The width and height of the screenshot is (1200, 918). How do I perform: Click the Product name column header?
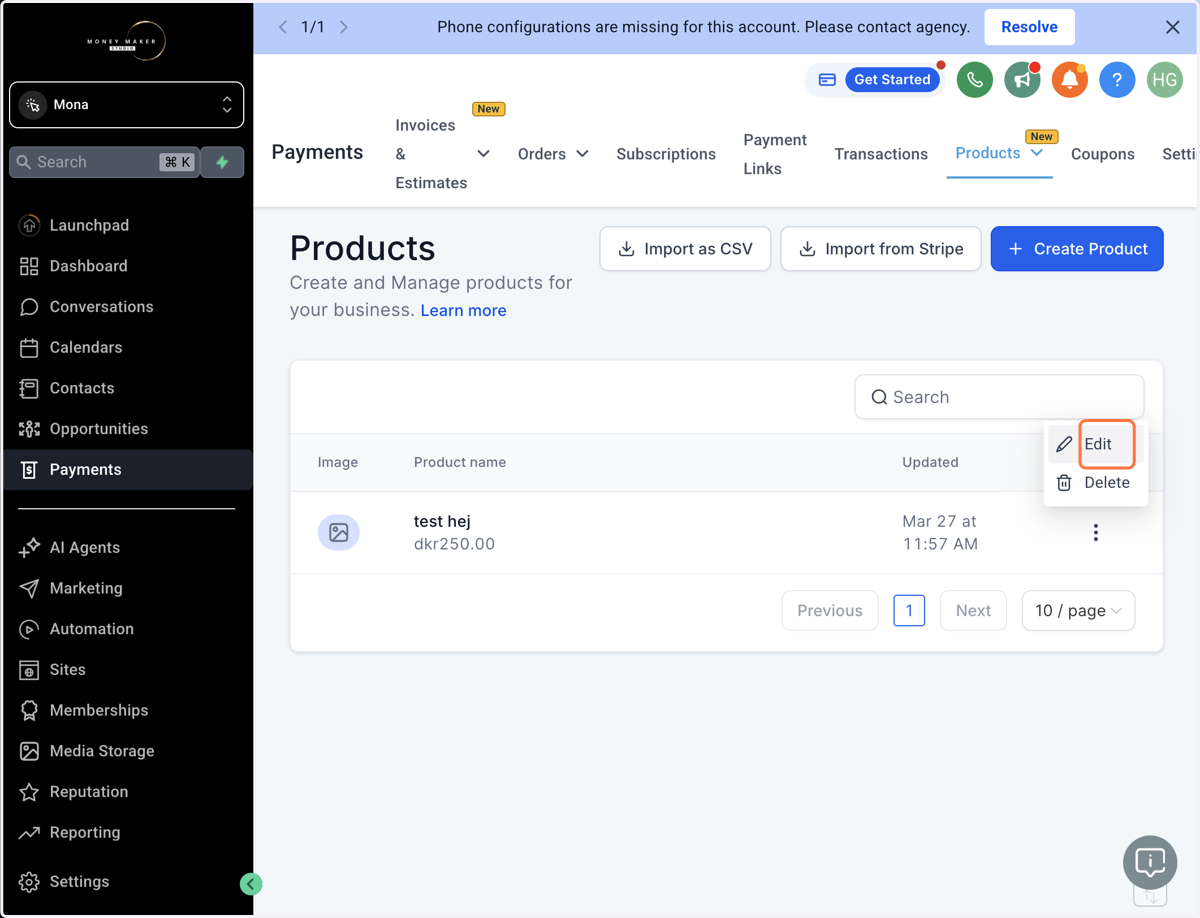[460, 462]
